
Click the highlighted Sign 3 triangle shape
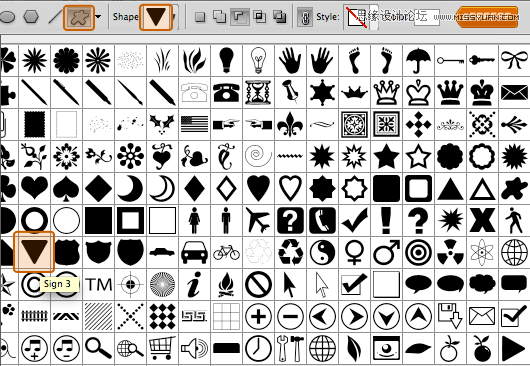click(34, 252)
